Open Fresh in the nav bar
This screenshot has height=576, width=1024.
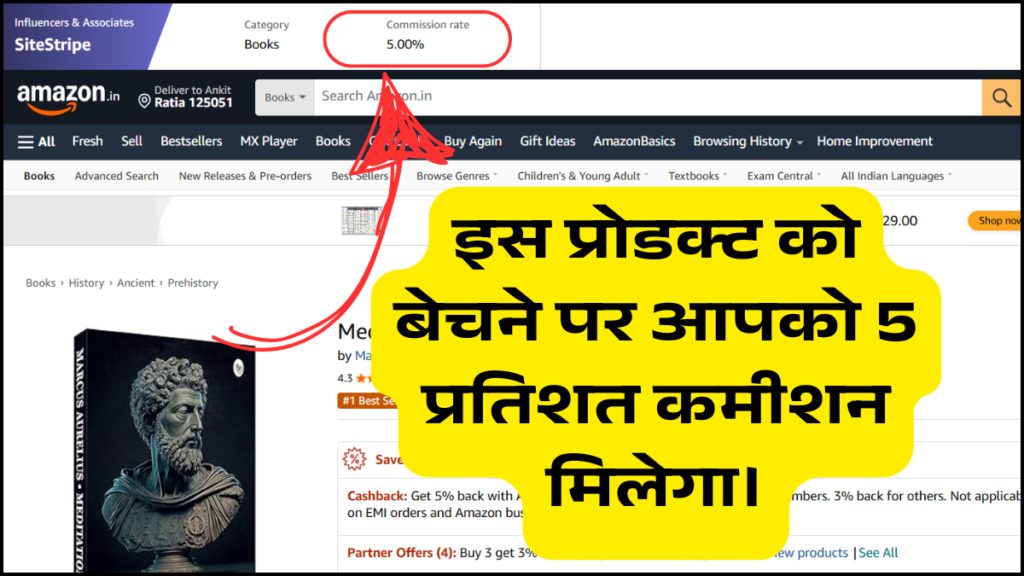88,141
